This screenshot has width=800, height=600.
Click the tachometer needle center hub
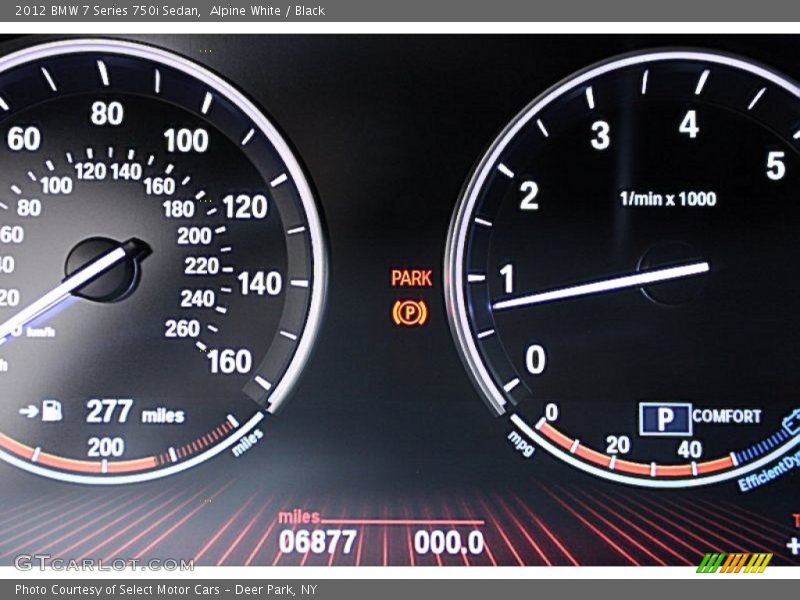tap(670, 271)
